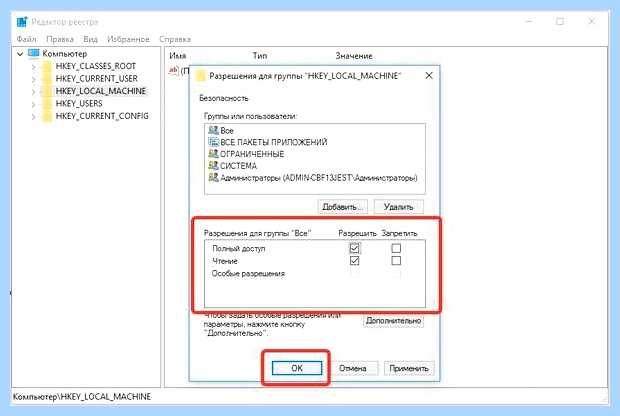Click the HKEY_LOCAL_MACHINE folder icon
Screen dimensions: 620x416
tap(47, 91)
